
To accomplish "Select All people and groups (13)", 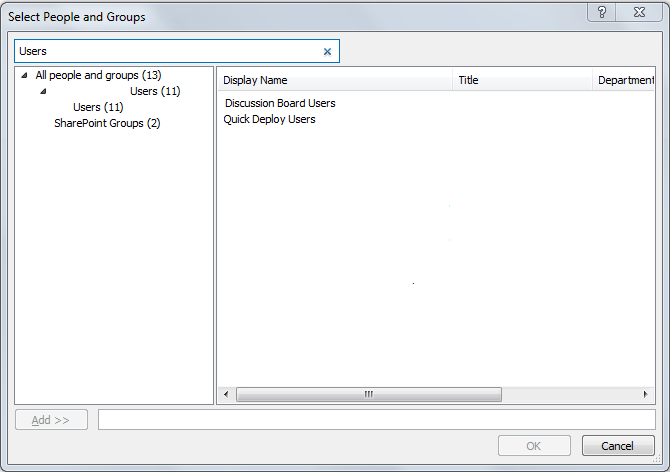I will tap(98, 75).
